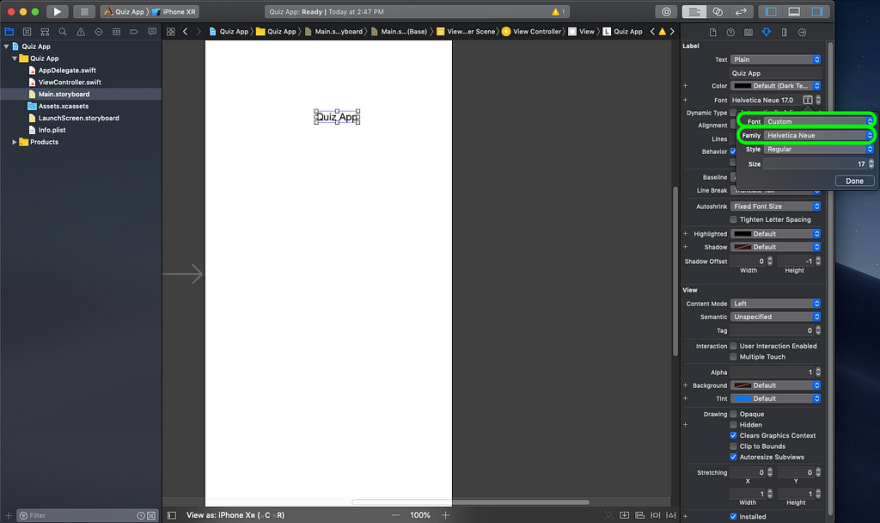Zoom in the storyboard canvas
Screen dimensions: 880x523
[445, 515]
